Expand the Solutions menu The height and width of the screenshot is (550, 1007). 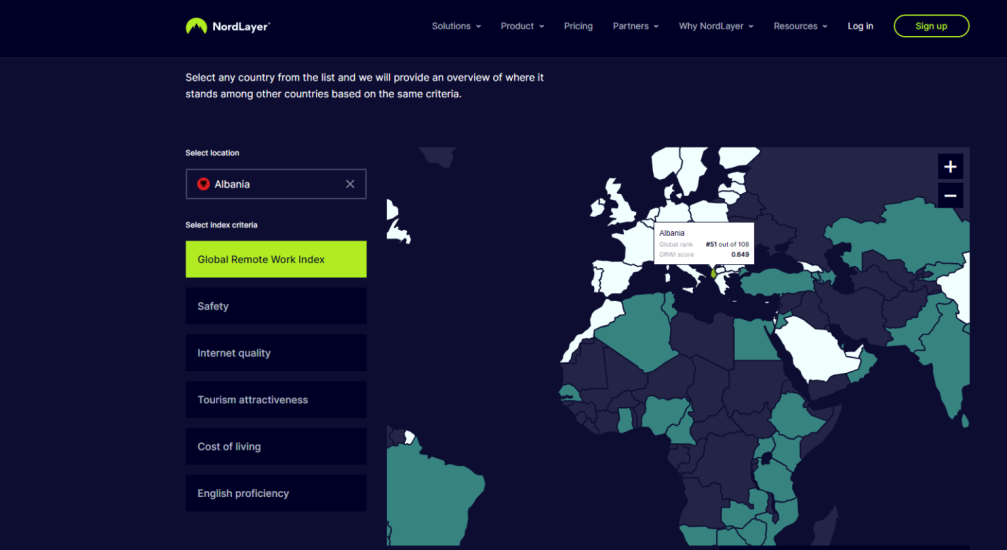pos(456,26)
